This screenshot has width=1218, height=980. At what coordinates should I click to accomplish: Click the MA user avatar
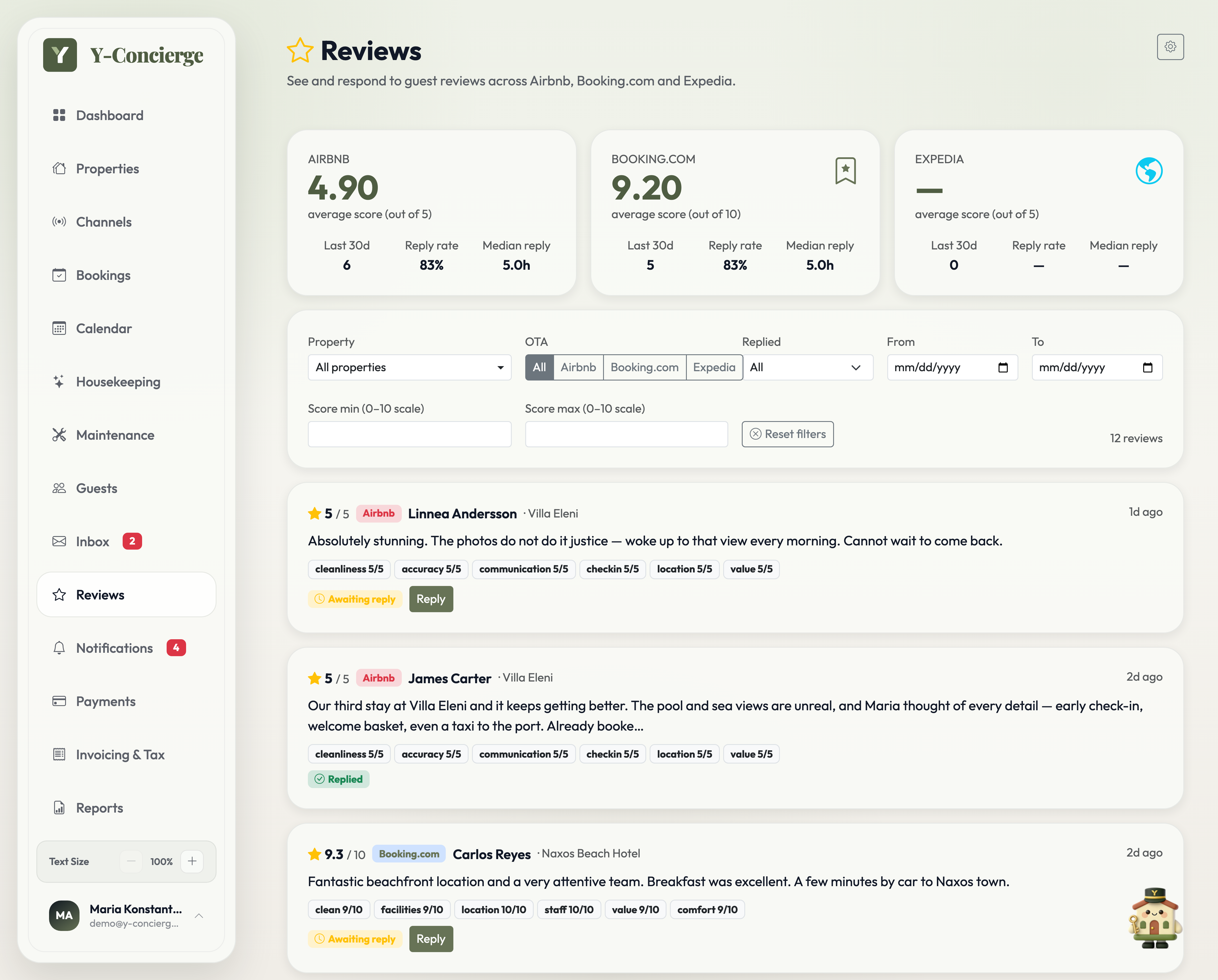coord(64,916)
